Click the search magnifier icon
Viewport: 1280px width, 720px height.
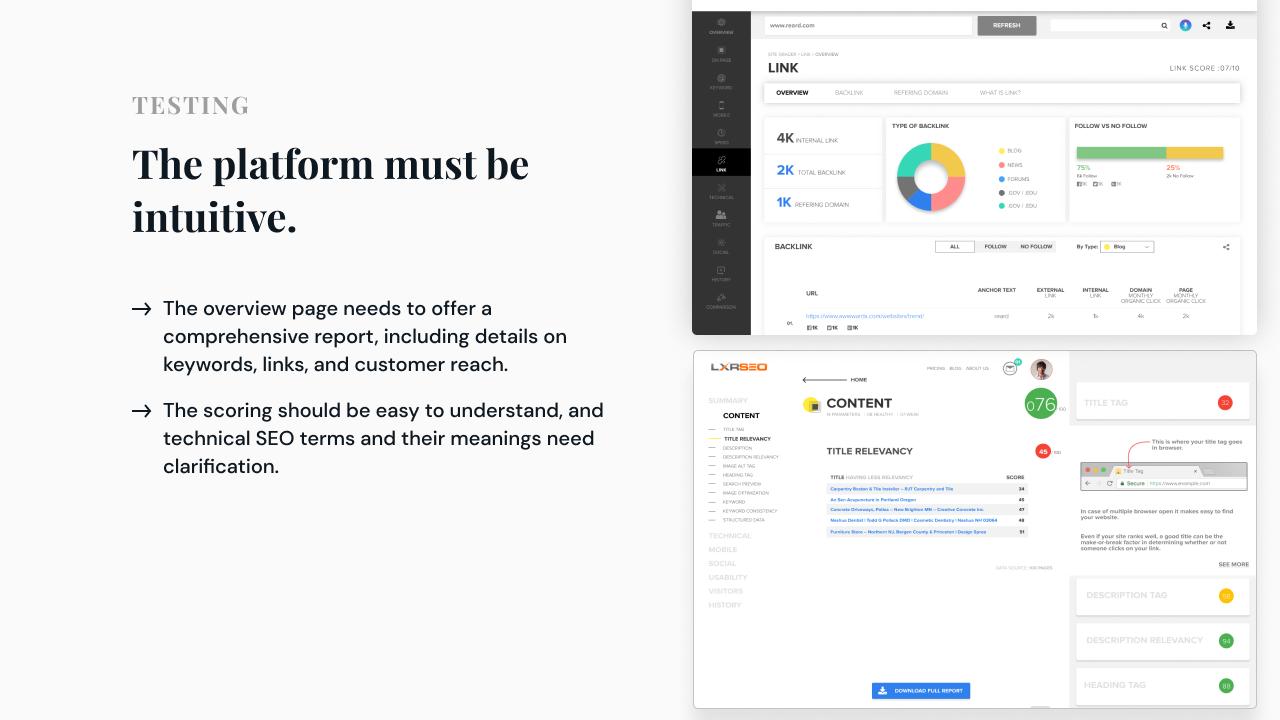(x=1164, y=26)
